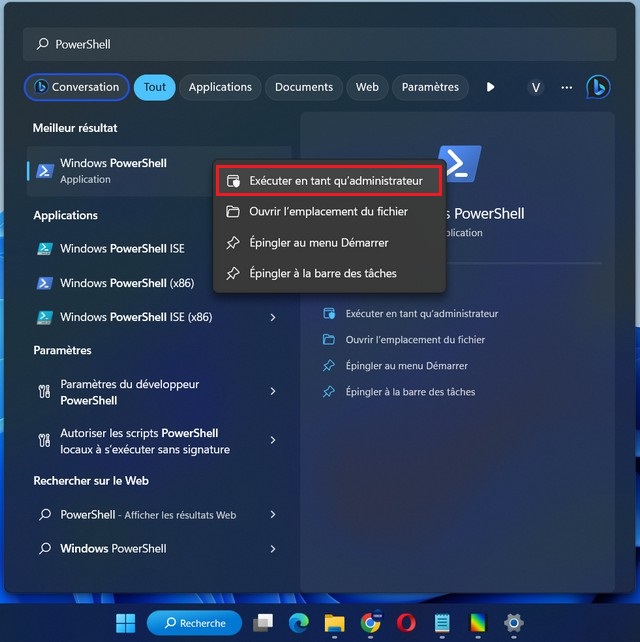Viewport: 640px width, 642px height.
Task: Choose Ouvrir l'emplacement du fichier in the context menu
Action: tap(329, 212)
